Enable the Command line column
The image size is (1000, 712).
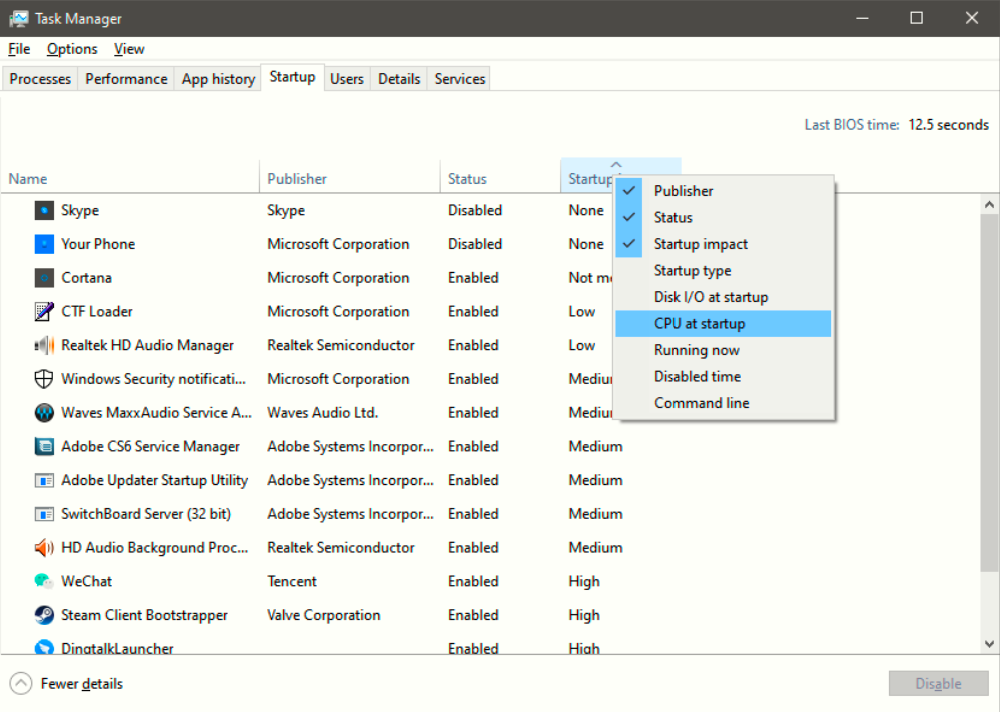(723, 403)
